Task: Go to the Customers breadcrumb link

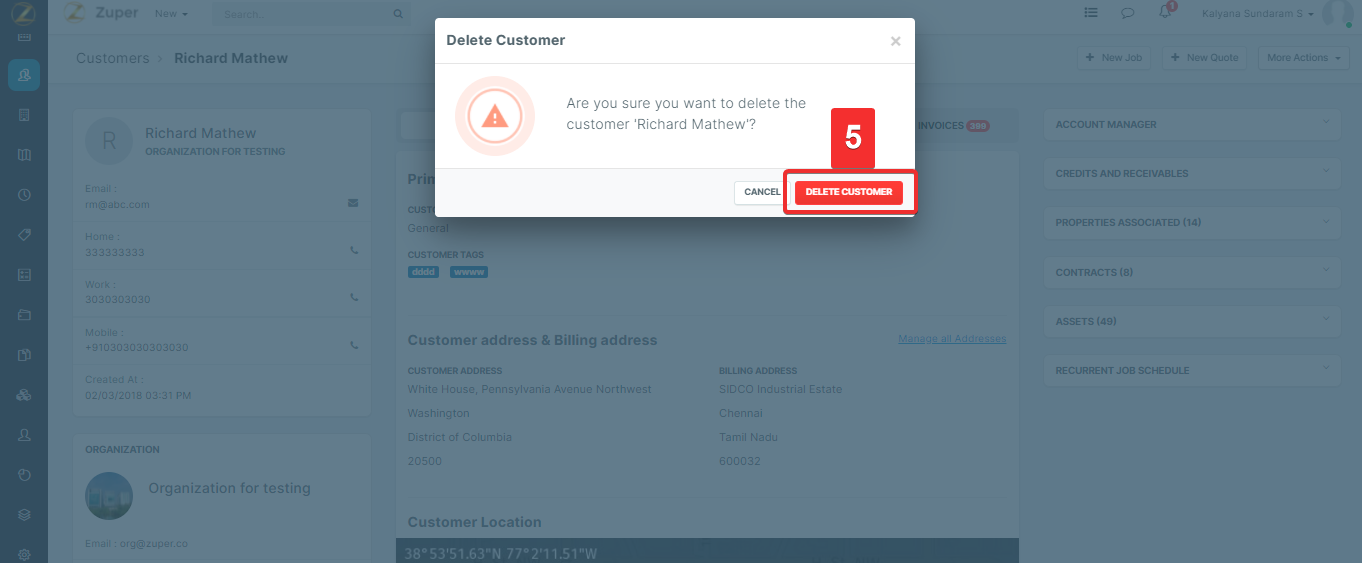Action: (112, 58)
